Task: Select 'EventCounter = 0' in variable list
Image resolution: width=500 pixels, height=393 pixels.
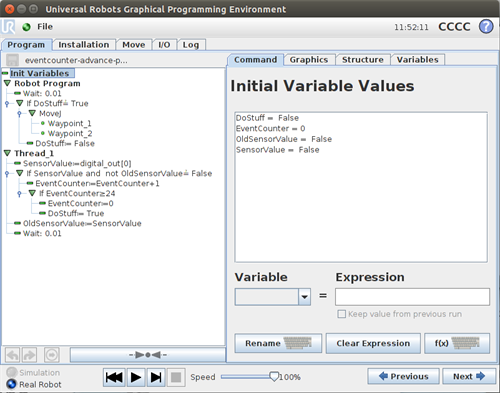Action: coord(270,128)
